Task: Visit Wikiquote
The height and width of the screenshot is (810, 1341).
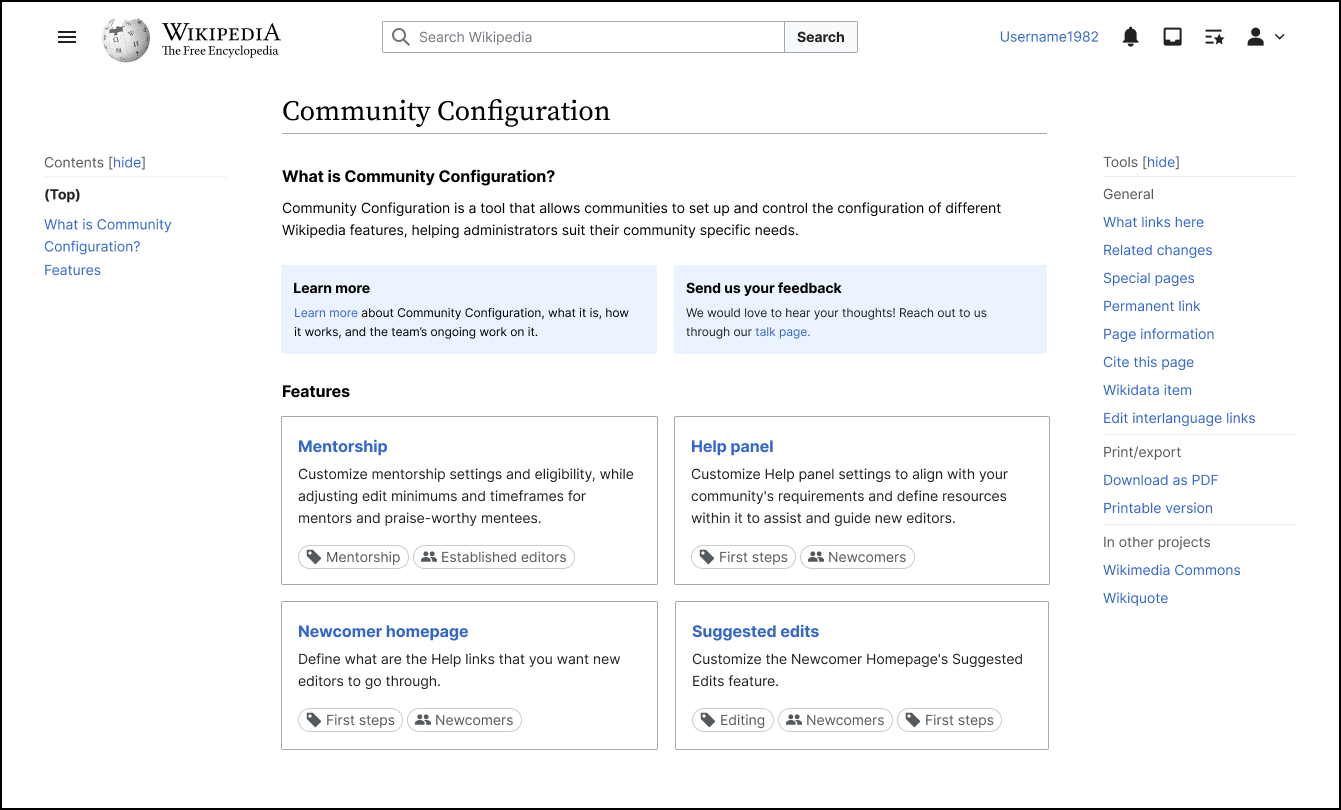Action: coord(1135,598)
